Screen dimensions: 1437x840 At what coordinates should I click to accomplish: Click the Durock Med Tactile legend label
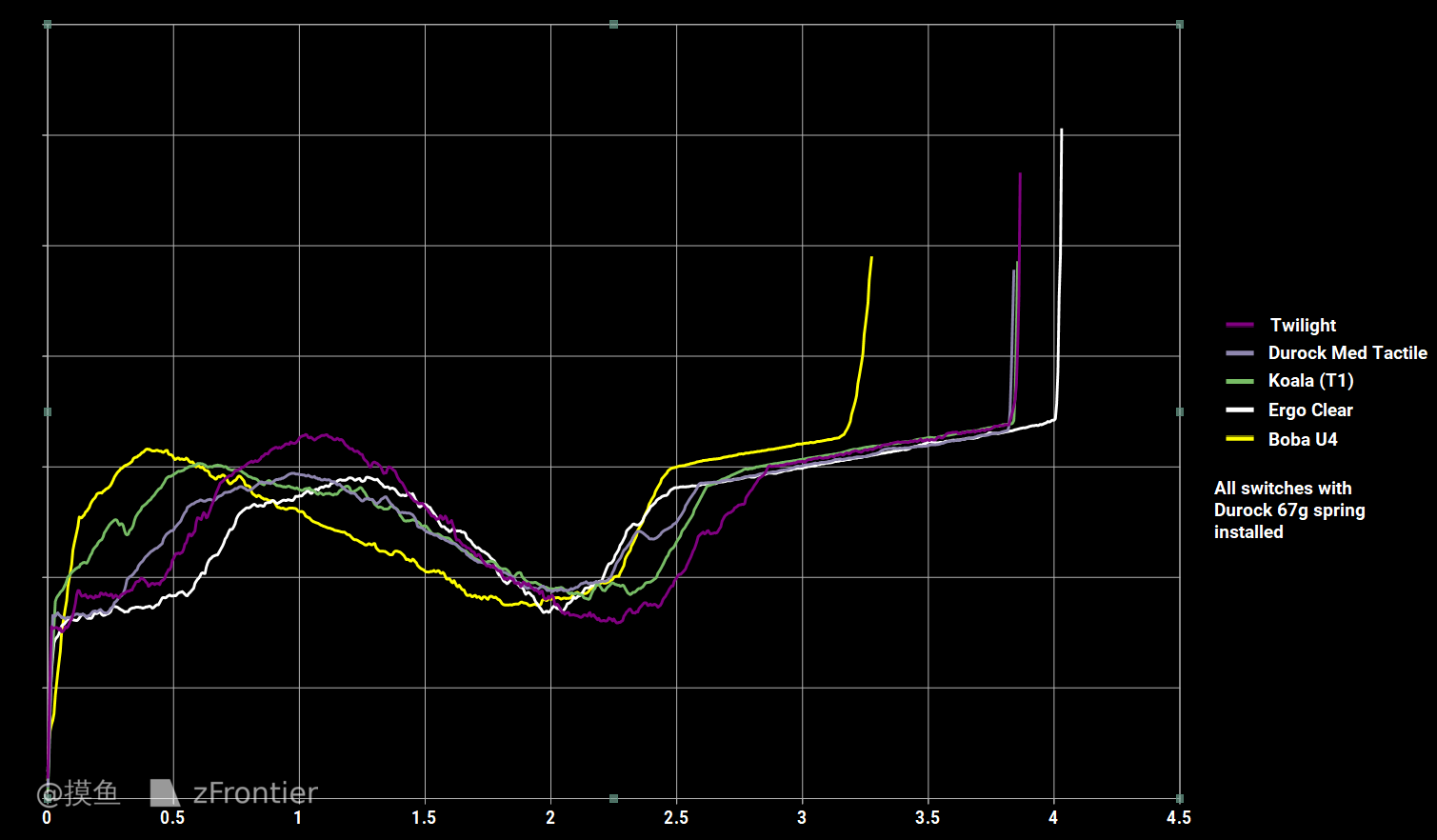(1347, 353)
